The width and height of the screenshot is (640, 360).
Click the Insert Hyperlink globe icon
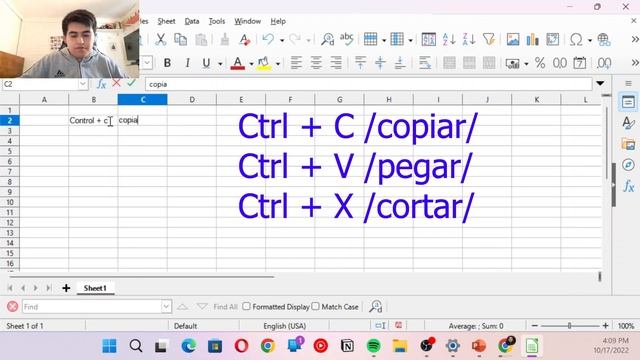(x=604, y=40)
